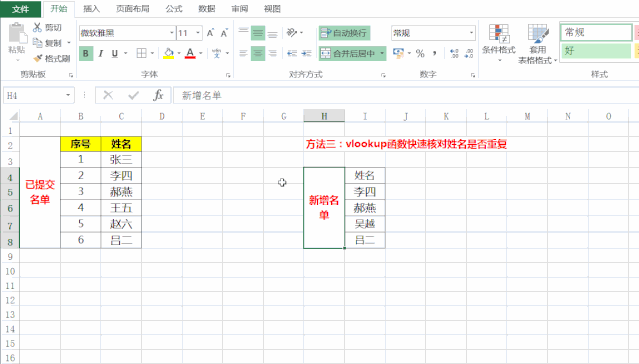Select yellow 序号 header cell
Image resolution: width=639 pixels, height=364 pixels.
point(81,144)
